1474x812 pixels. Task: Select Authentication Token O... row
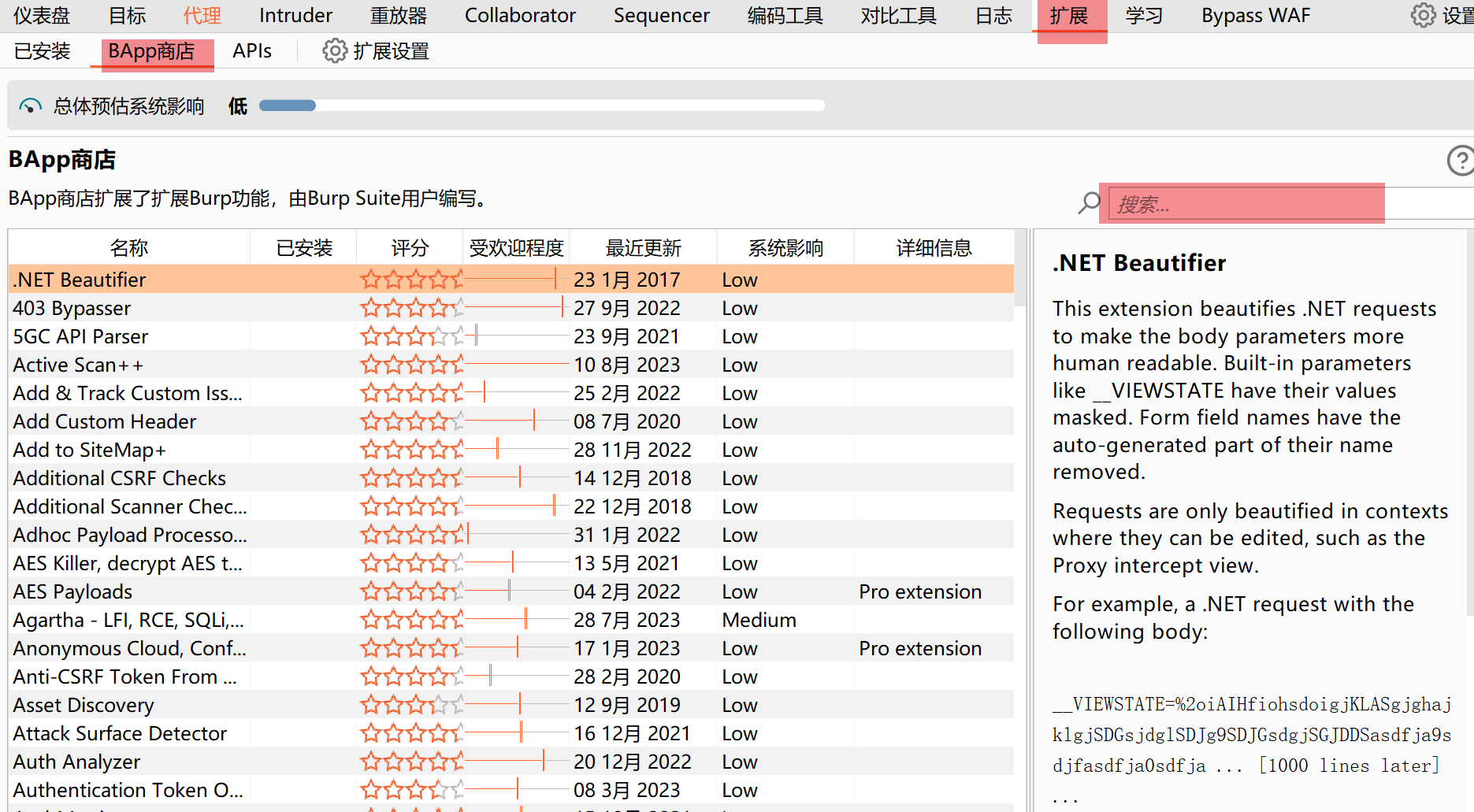pos(511,790)
